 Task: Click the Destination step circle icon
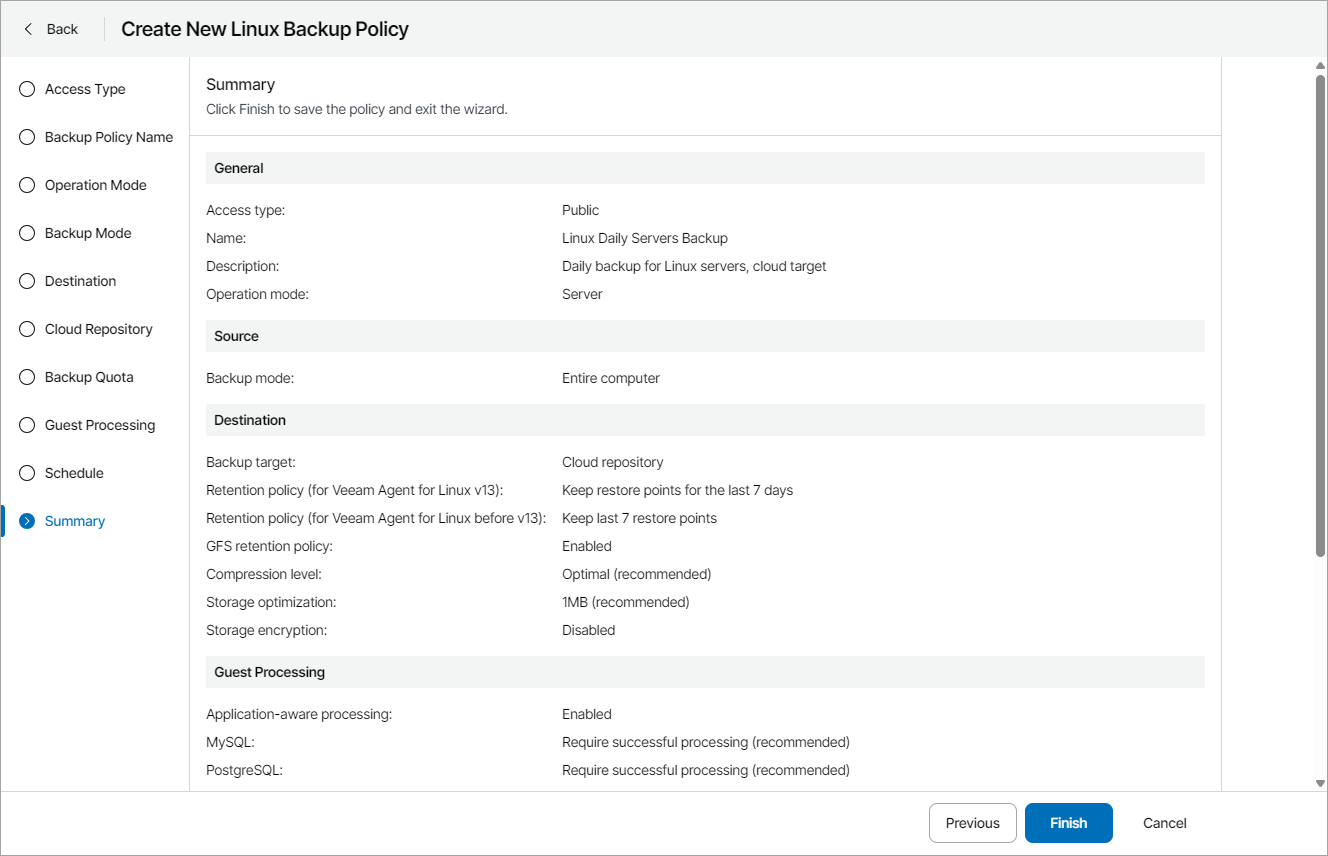tap(27, 281)
